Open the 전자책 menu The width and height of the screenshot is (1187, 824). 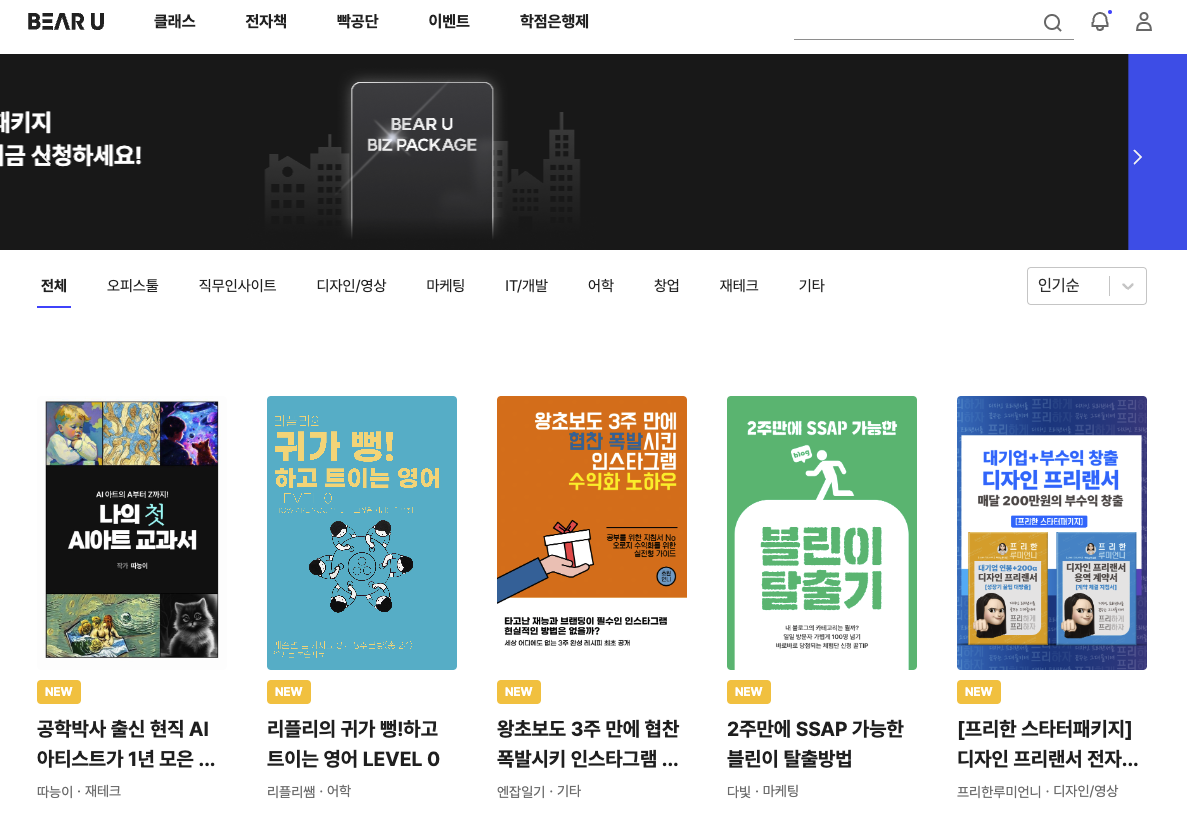pyautogui.click(x=264, y=21)
